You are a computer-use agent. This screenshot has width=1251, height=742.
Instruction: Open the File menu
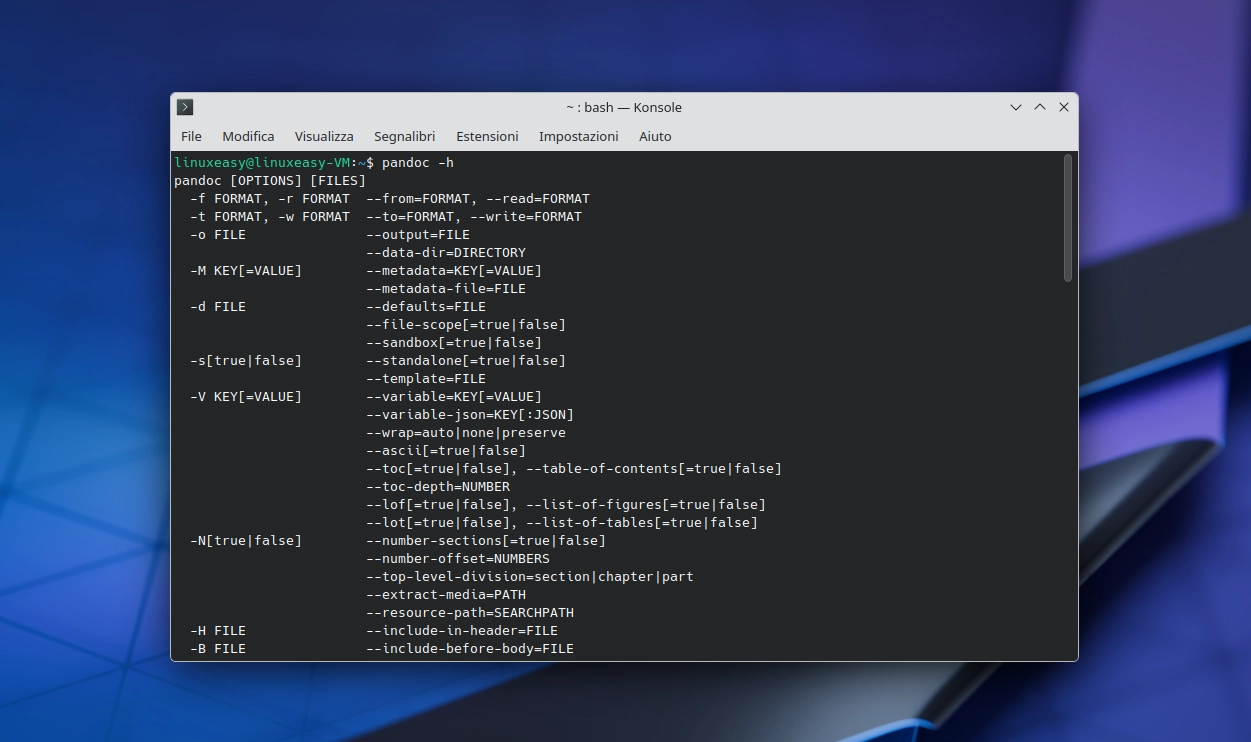click(x=191, y=136)
